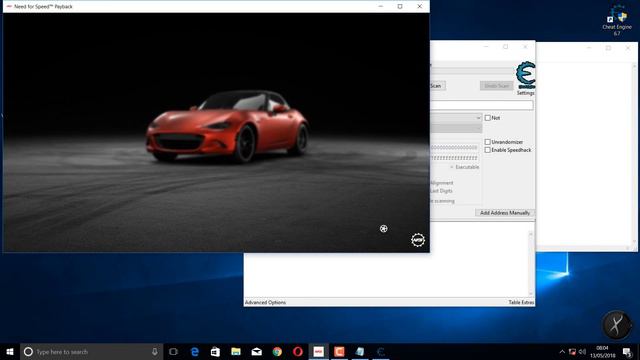Click the Type here to search box

[x=92, y=351]
